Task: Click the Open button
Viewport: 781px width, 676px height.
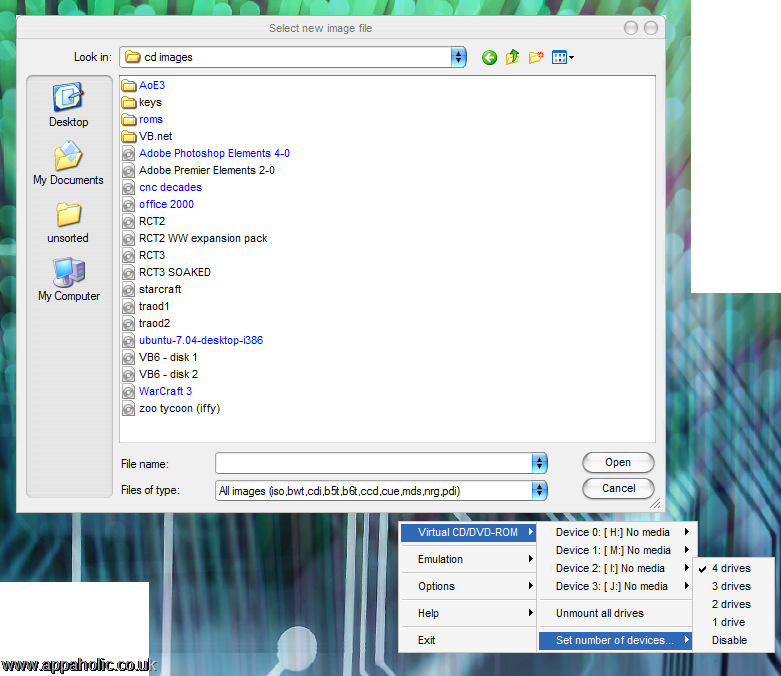Action: [618, 462]
